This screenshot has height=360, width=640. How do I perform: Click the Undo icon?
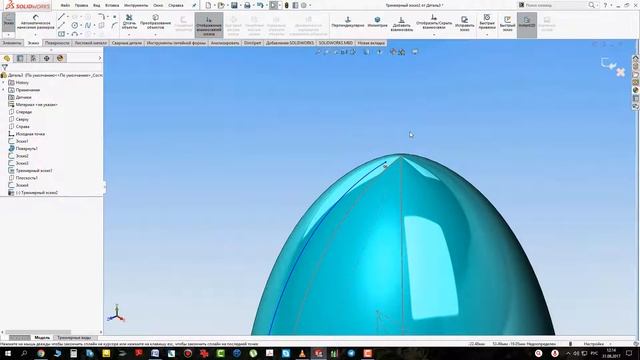[260, 5]
